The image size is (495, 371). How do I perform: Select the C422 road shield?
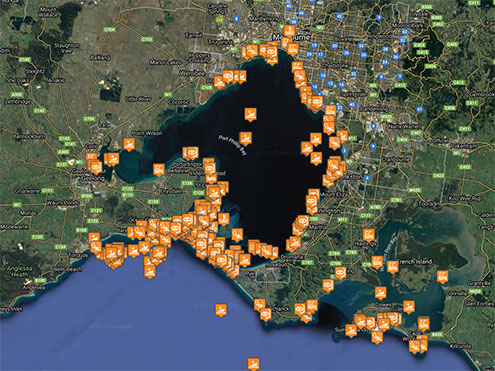465,167
